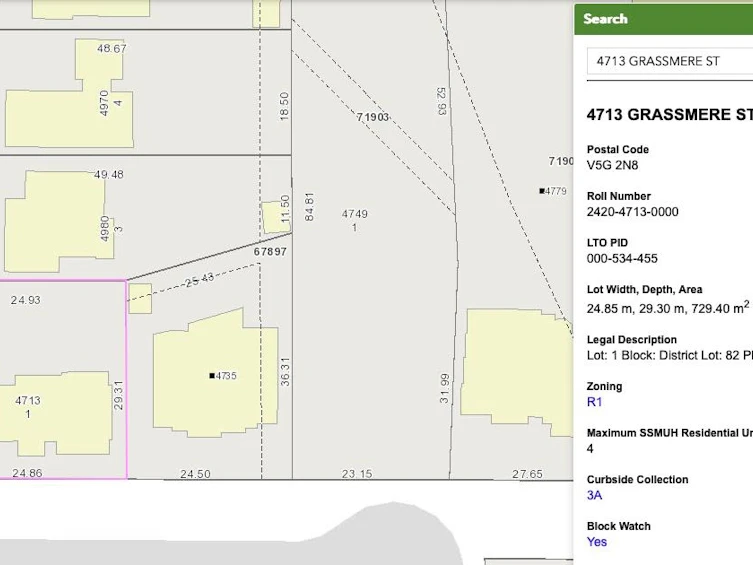Image resolution: width=753 pixels, height=565 pixels.
Task: Click the 36.31 lot depth label
Action: (x=285, y=372)
